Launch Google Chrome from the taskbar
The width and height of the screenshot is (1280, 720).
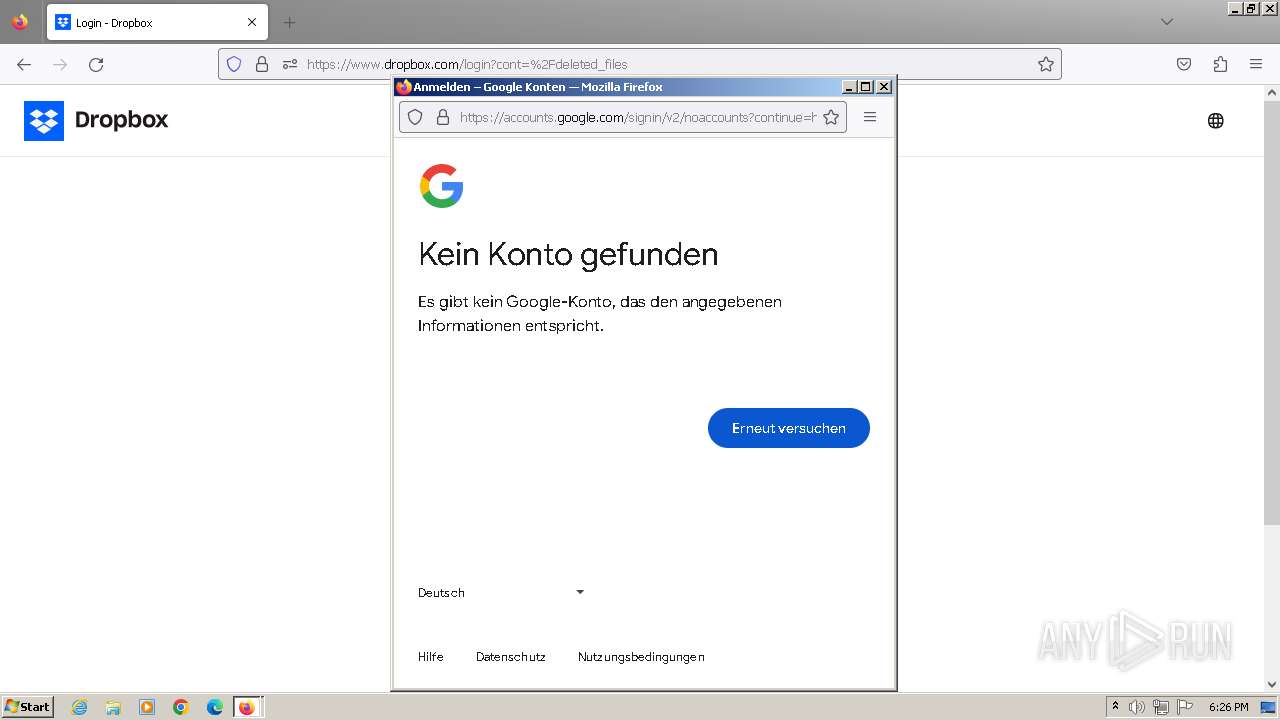tap(181, 707)
